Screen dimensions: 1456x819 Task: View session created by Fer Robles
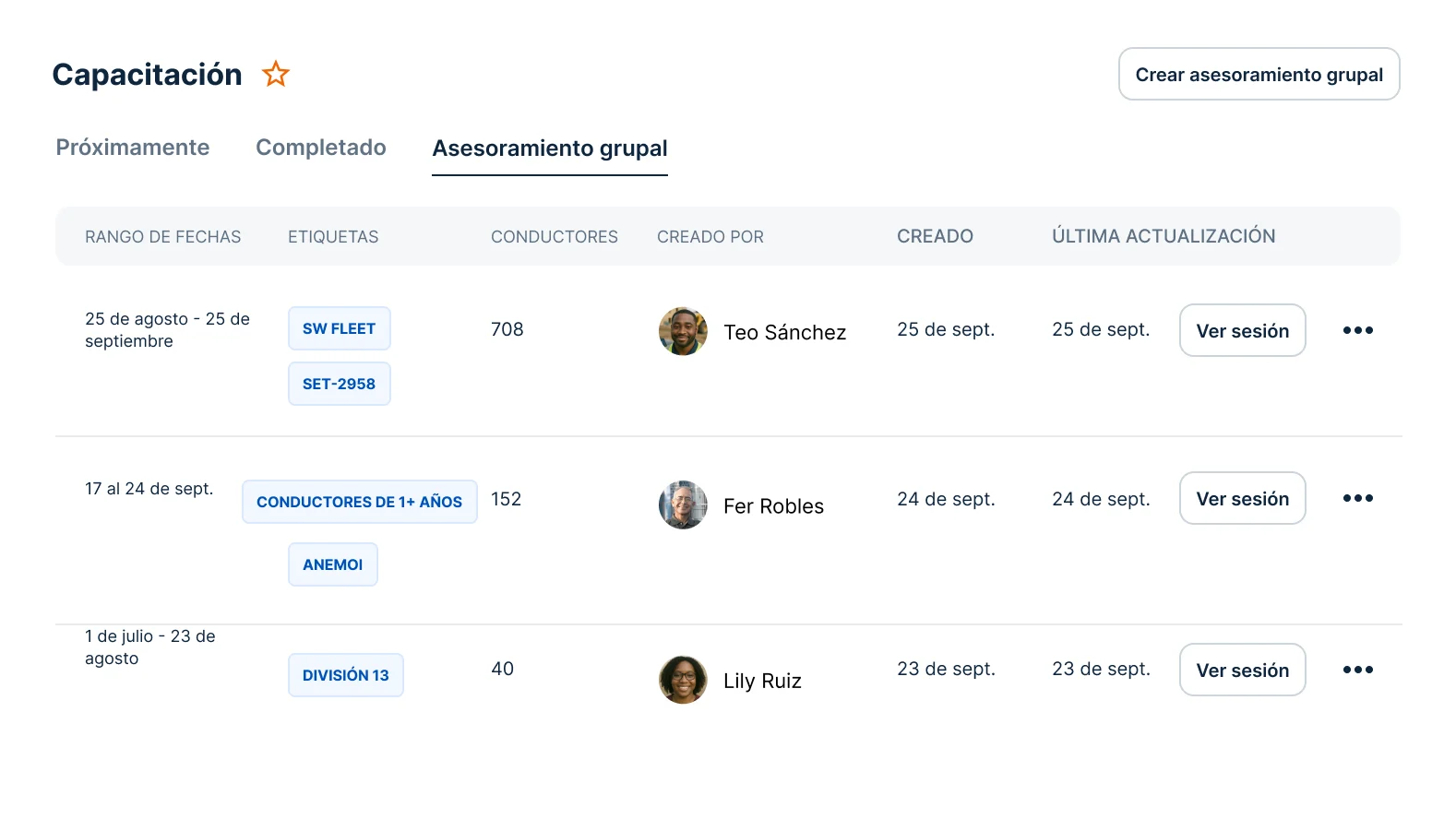click(x=1242, y=498)
